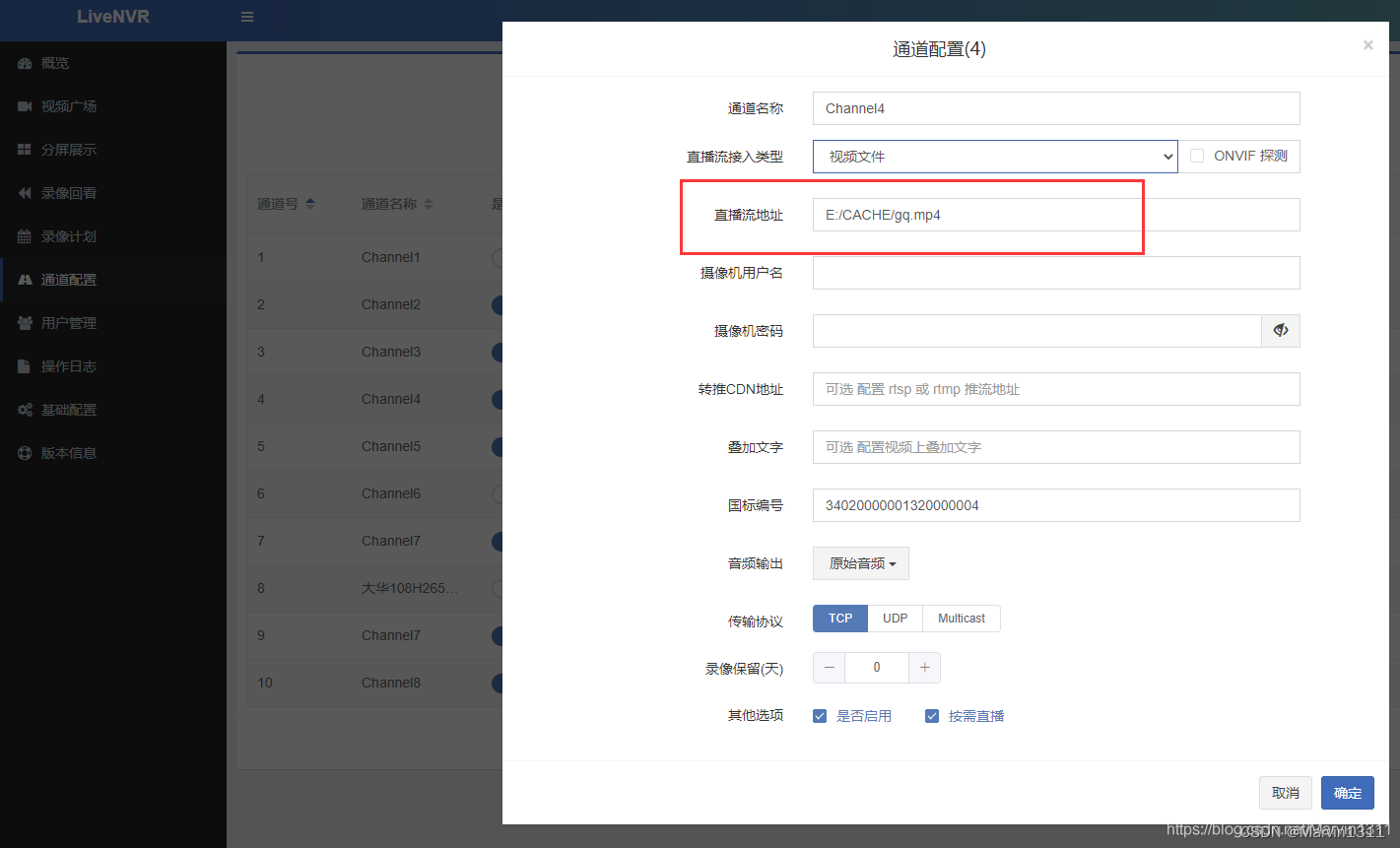The image size is (1400, 848).
Task: Click the 转推CDN地址 input field
Action: [1056, 389]
